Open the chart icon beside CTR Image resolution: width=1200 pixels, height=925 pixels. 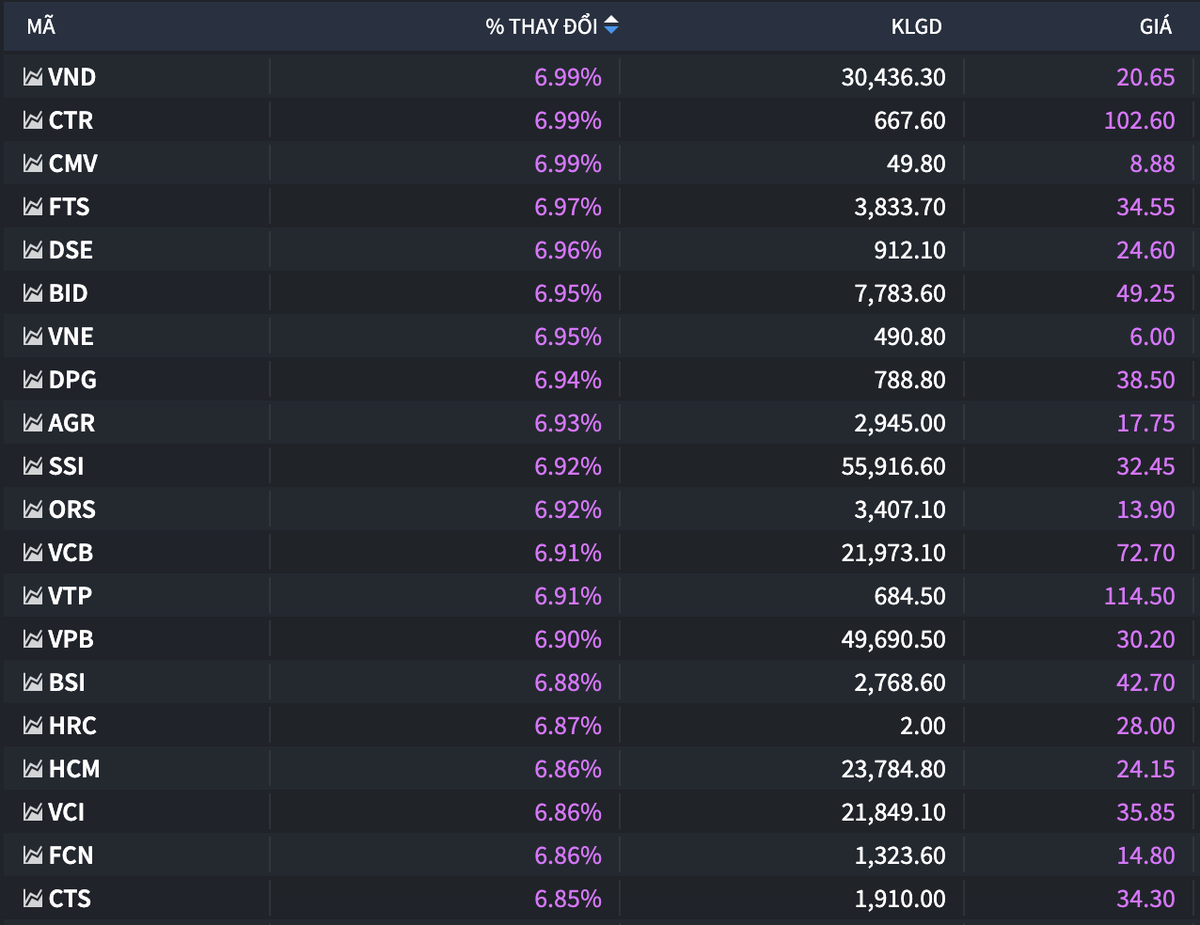[32, 120]
